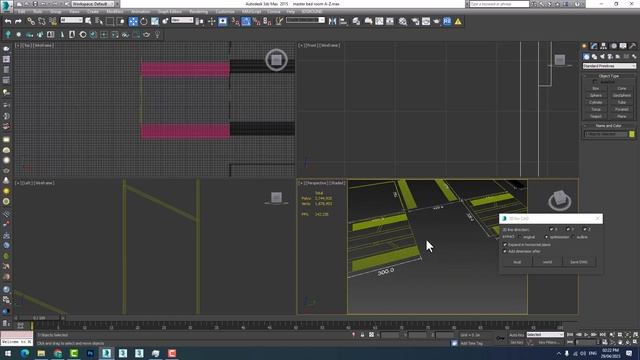Click the Align tool icon
The width and height of the screenshot is (640, 360).
[343, 21]
